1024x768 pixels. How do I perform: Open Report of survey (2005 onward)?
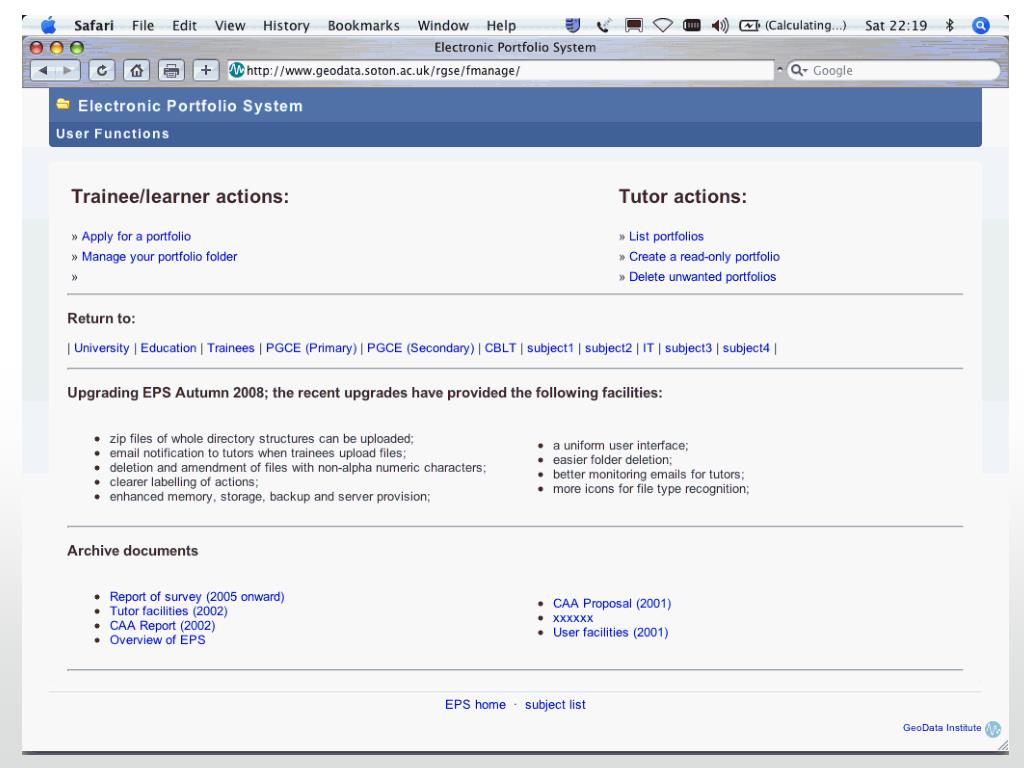[x=197, y=597]
